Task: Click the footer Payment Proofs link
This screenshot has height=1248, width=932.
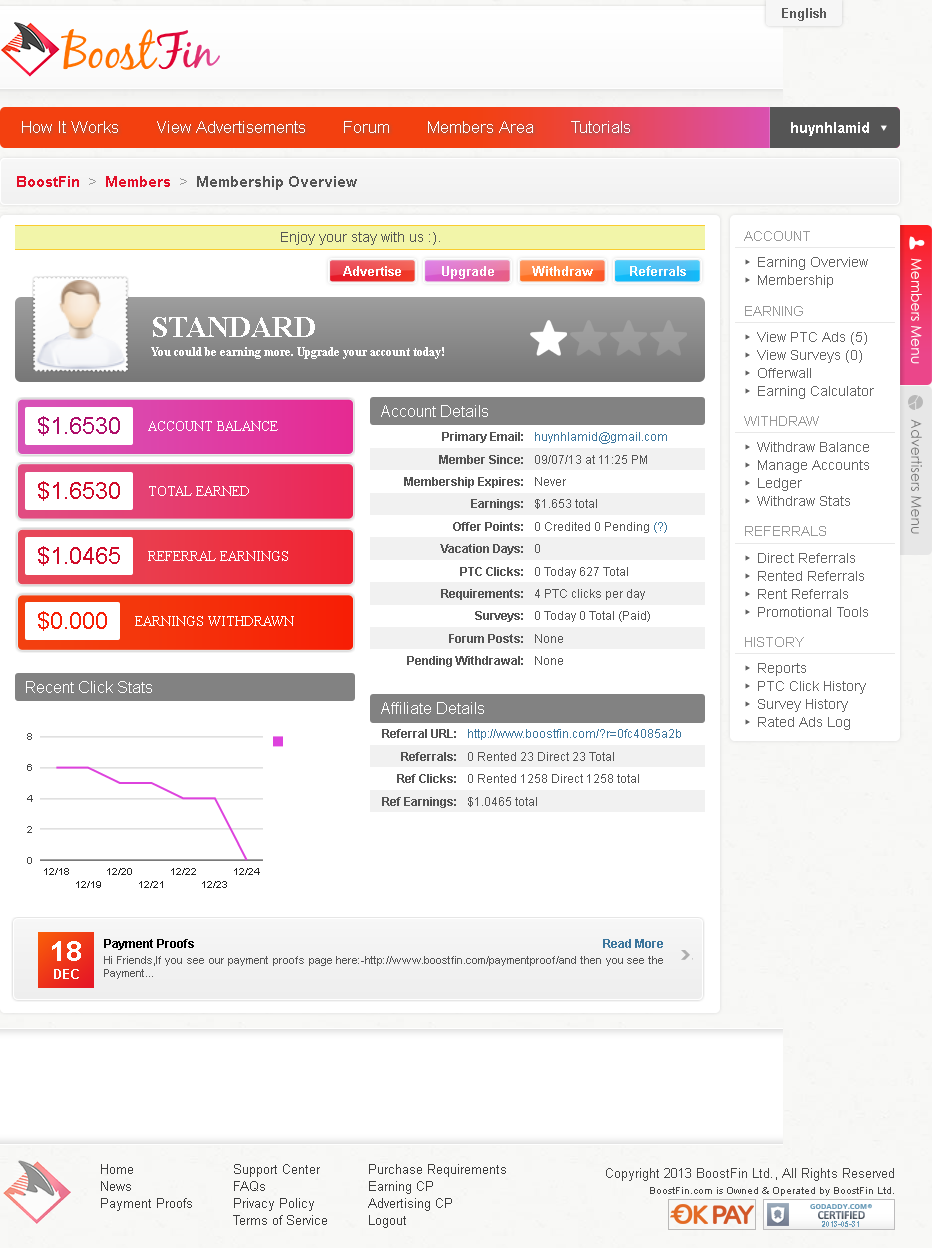Action: click(146, 1203)
